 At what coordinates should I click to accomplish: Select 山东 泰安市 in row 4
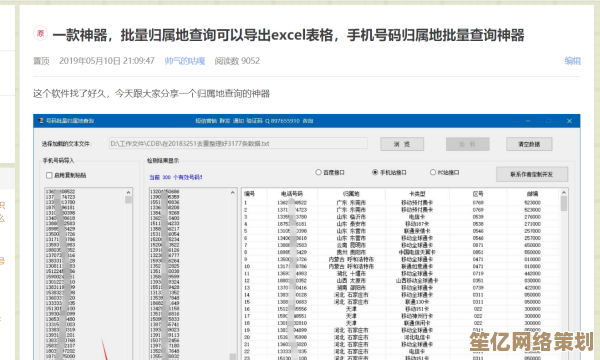(x=351, y=224)
